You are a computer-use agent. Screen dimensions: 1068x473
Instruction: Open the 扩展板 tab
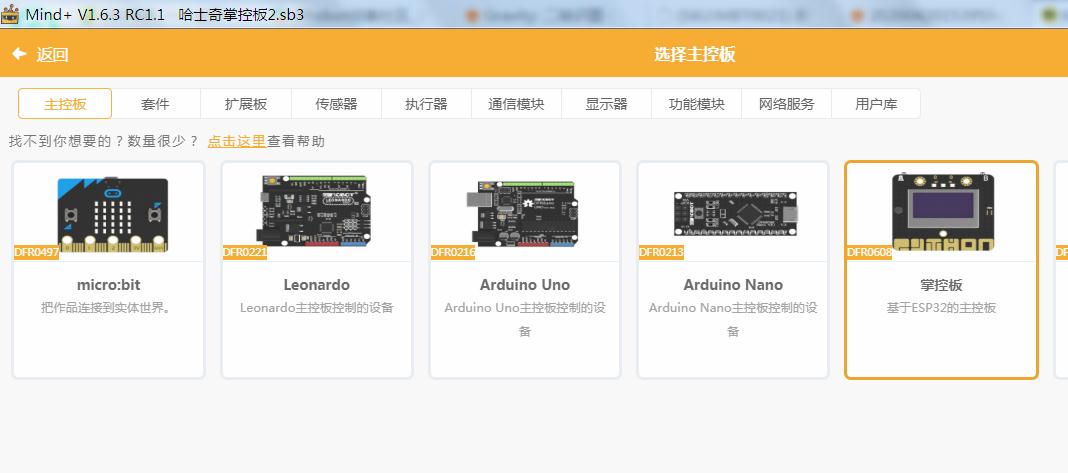coord(246,104)
